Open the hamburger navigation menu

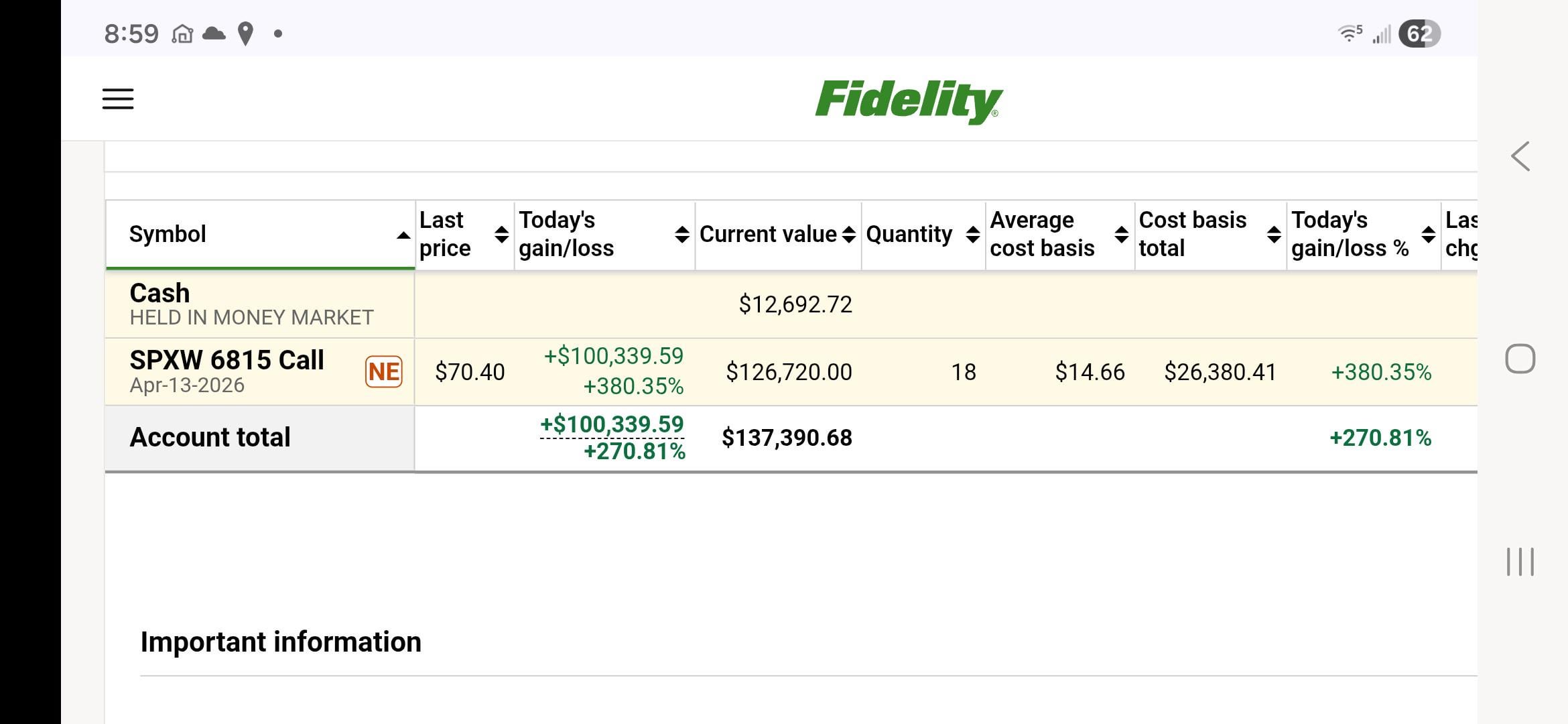pos(118,99)
